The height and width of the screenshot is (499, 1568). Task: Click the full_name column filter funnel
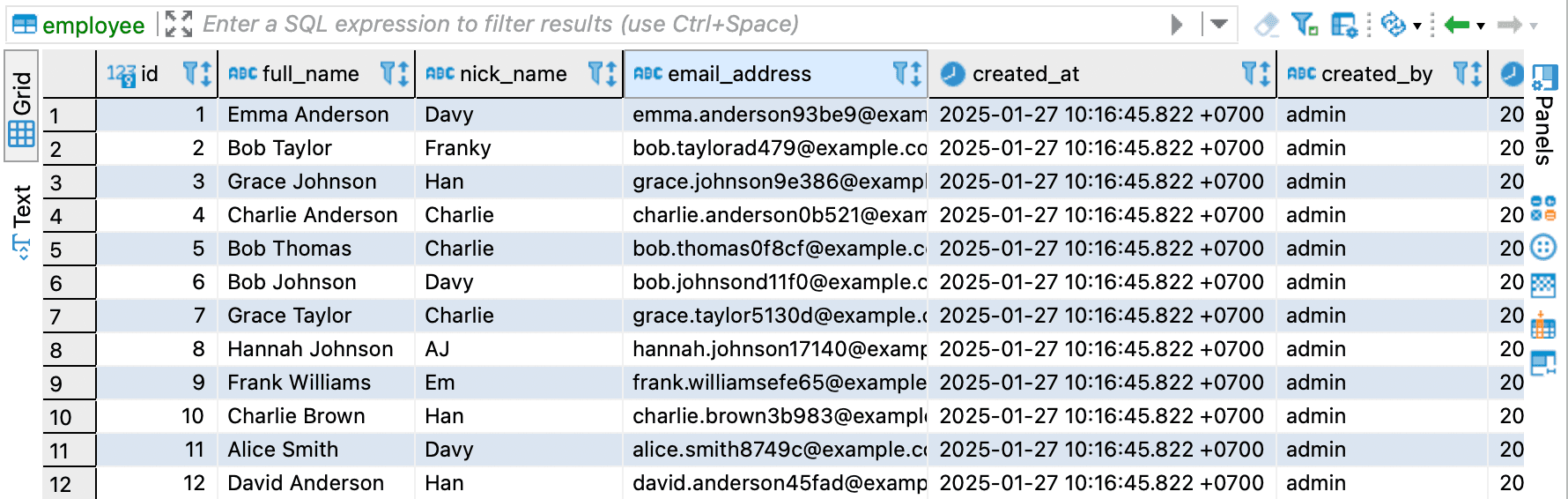(x=388, y=73)
